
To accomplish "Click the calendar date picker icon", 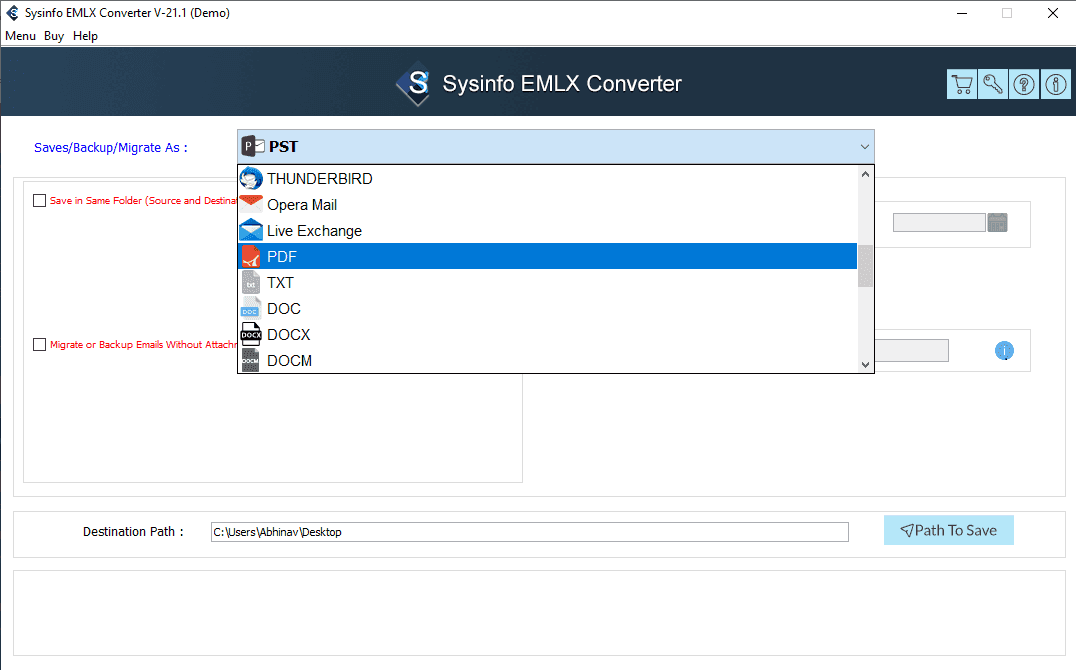I will 997,222.
